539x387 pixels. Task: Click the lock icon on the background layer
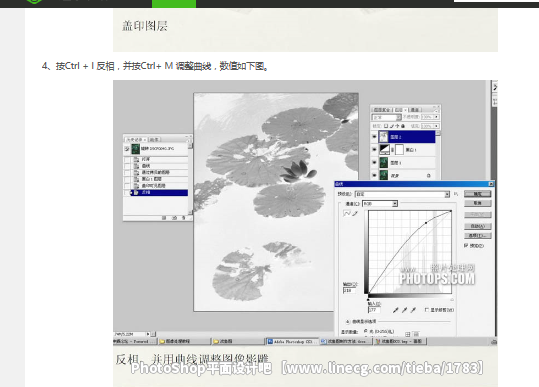point(429,176)
